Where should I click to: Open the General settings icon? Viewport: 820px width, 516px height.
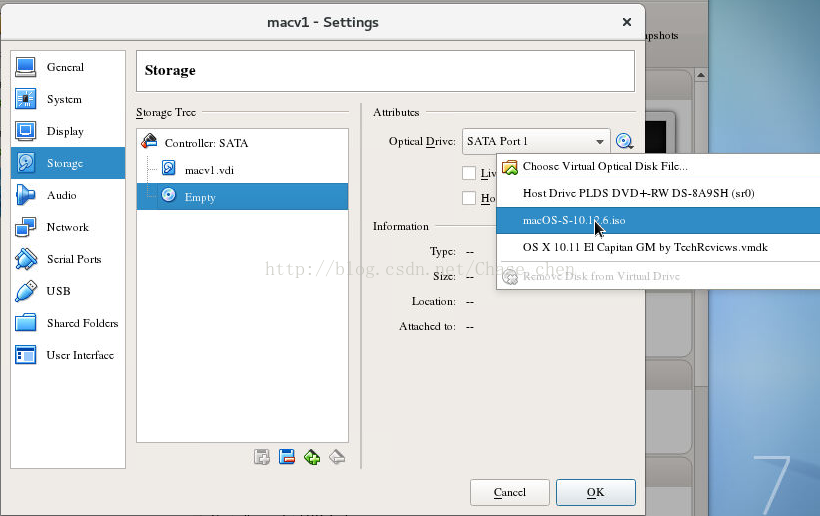click(x=26, y=67)
